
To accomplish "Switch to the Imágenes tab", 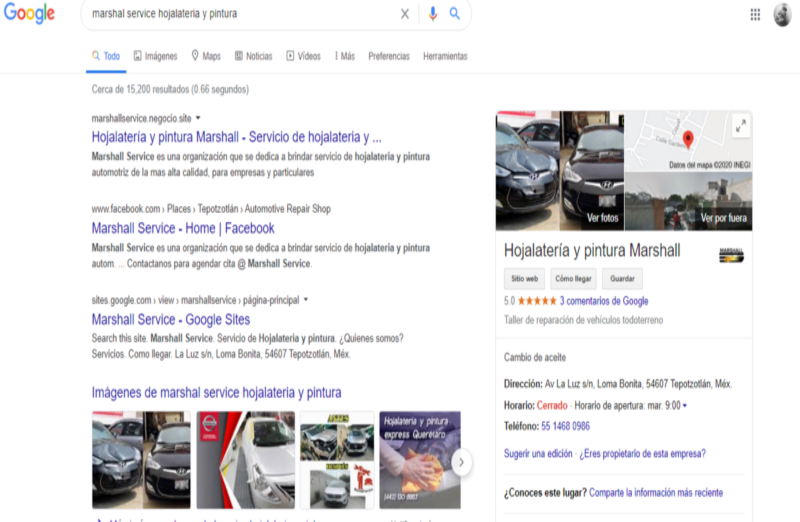I will tap(156, 56).
